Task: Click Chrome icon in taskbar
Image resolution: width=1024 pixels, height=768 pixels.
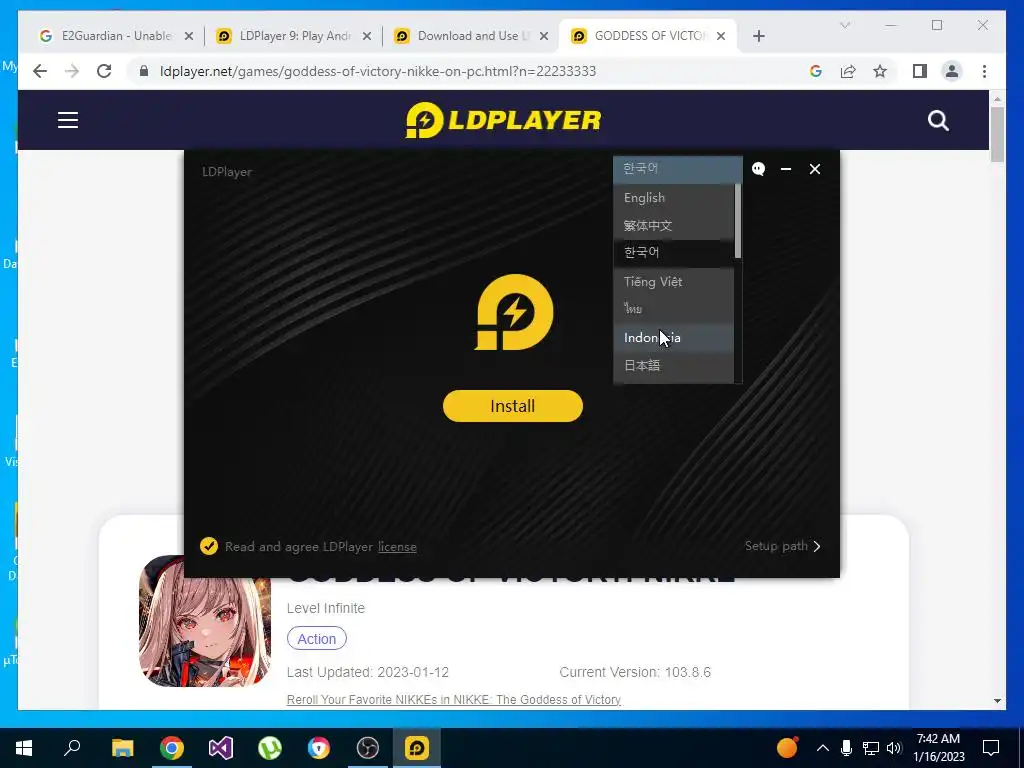Action: coord(172,748)
